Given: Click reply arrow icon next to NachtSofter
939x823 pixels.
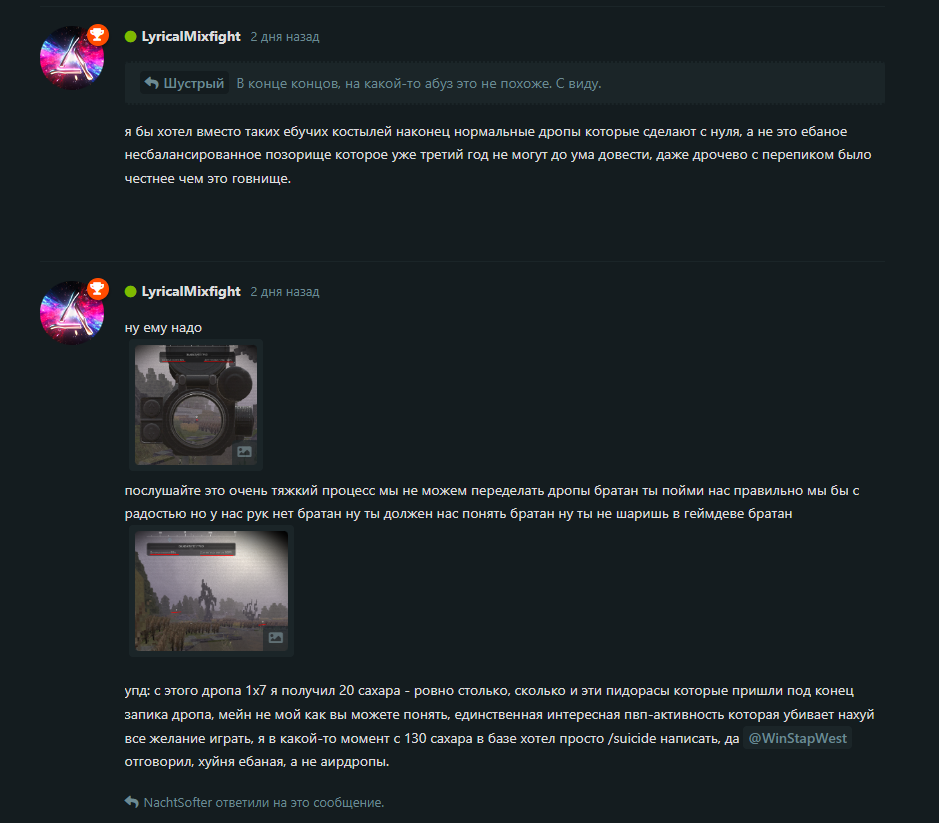Looking at the screenshot, I should (132, 801).
